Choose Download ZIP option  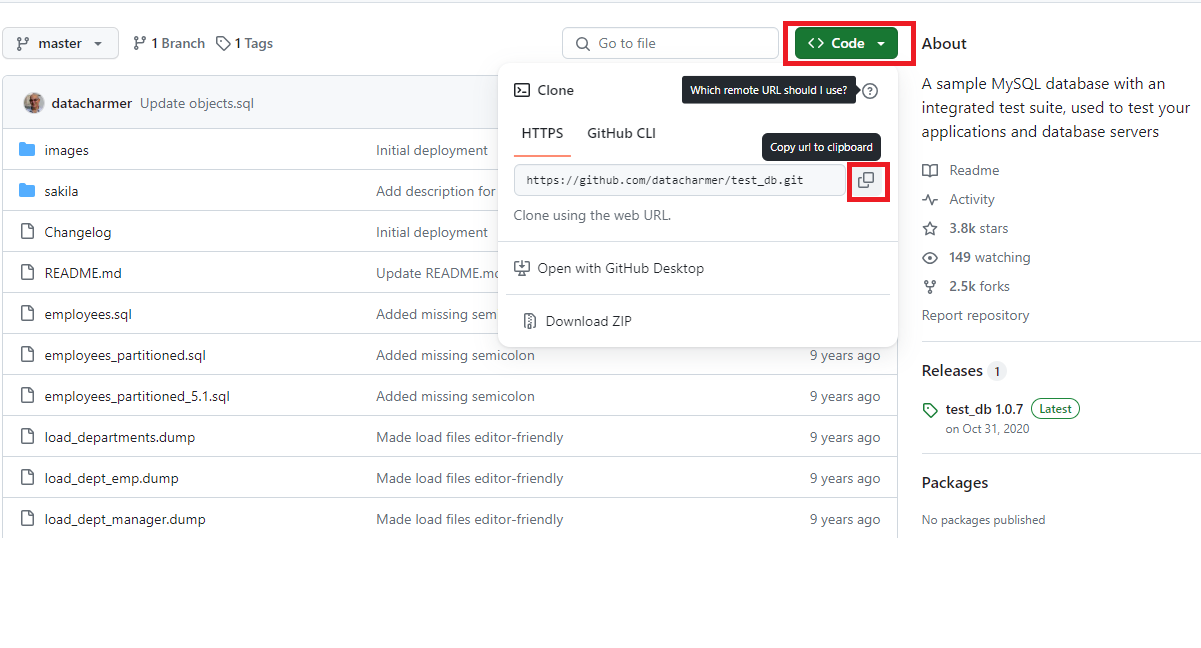point(588,321)
